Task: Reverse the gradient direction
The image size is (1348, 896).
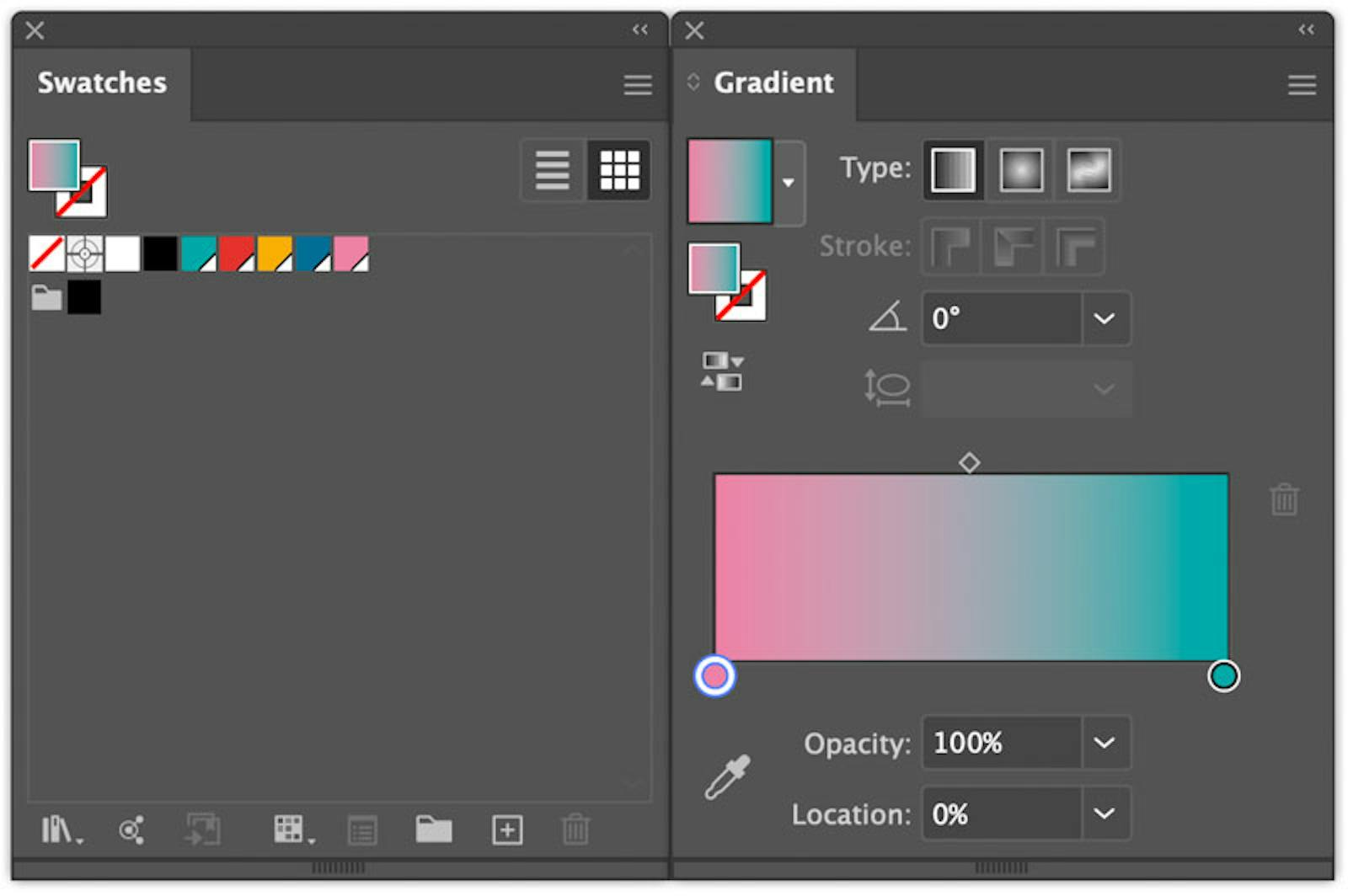Action: [x=721, y=371]
